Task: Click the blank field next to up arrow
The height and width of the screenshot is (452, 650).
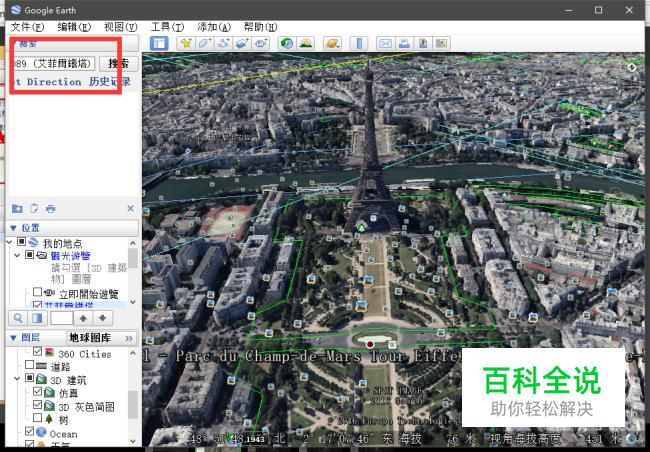Action: click(62, 318)
